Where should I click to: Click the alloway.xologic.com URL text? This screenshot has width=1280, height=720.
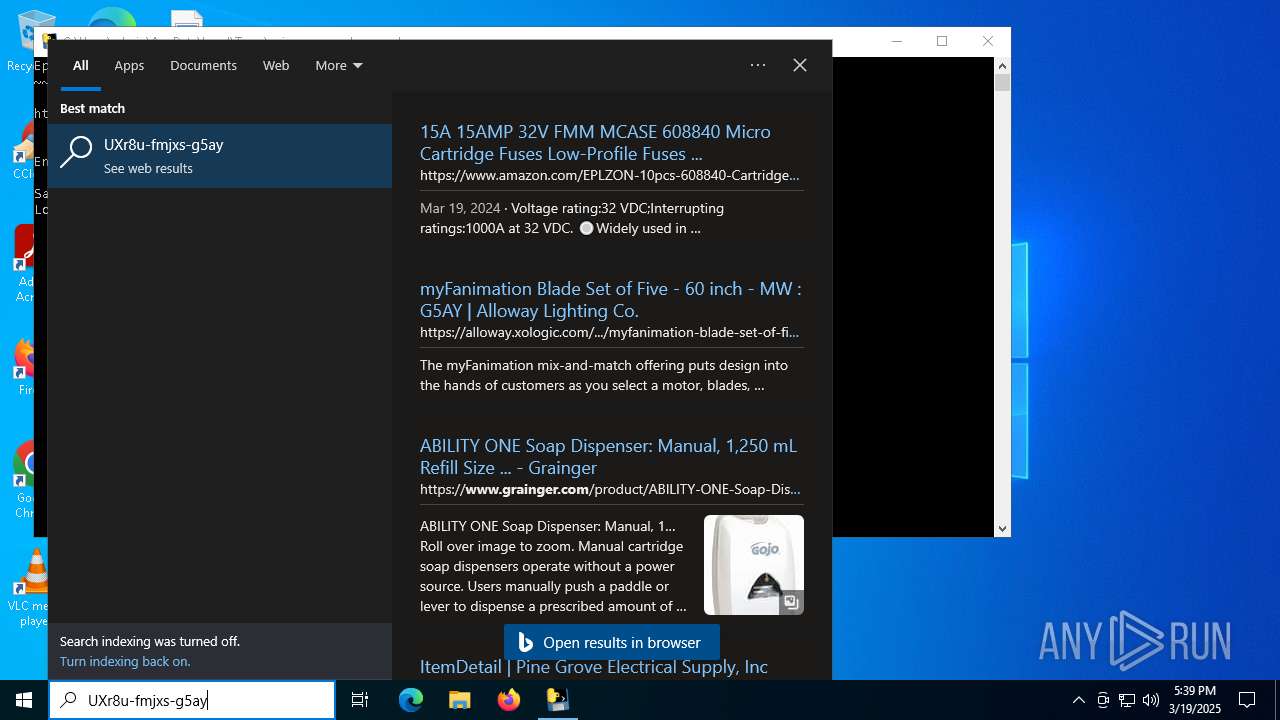tap(610, 332)
